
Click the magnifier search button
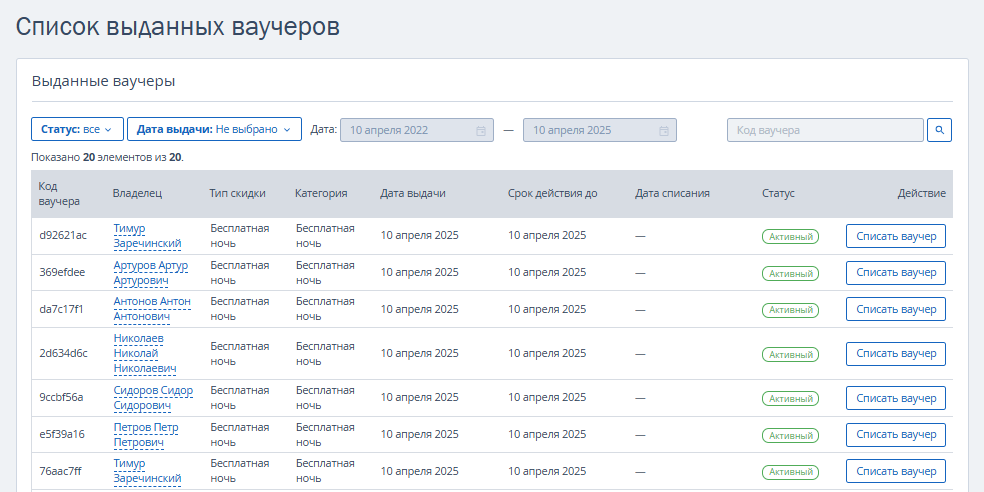tap(939, 130)
